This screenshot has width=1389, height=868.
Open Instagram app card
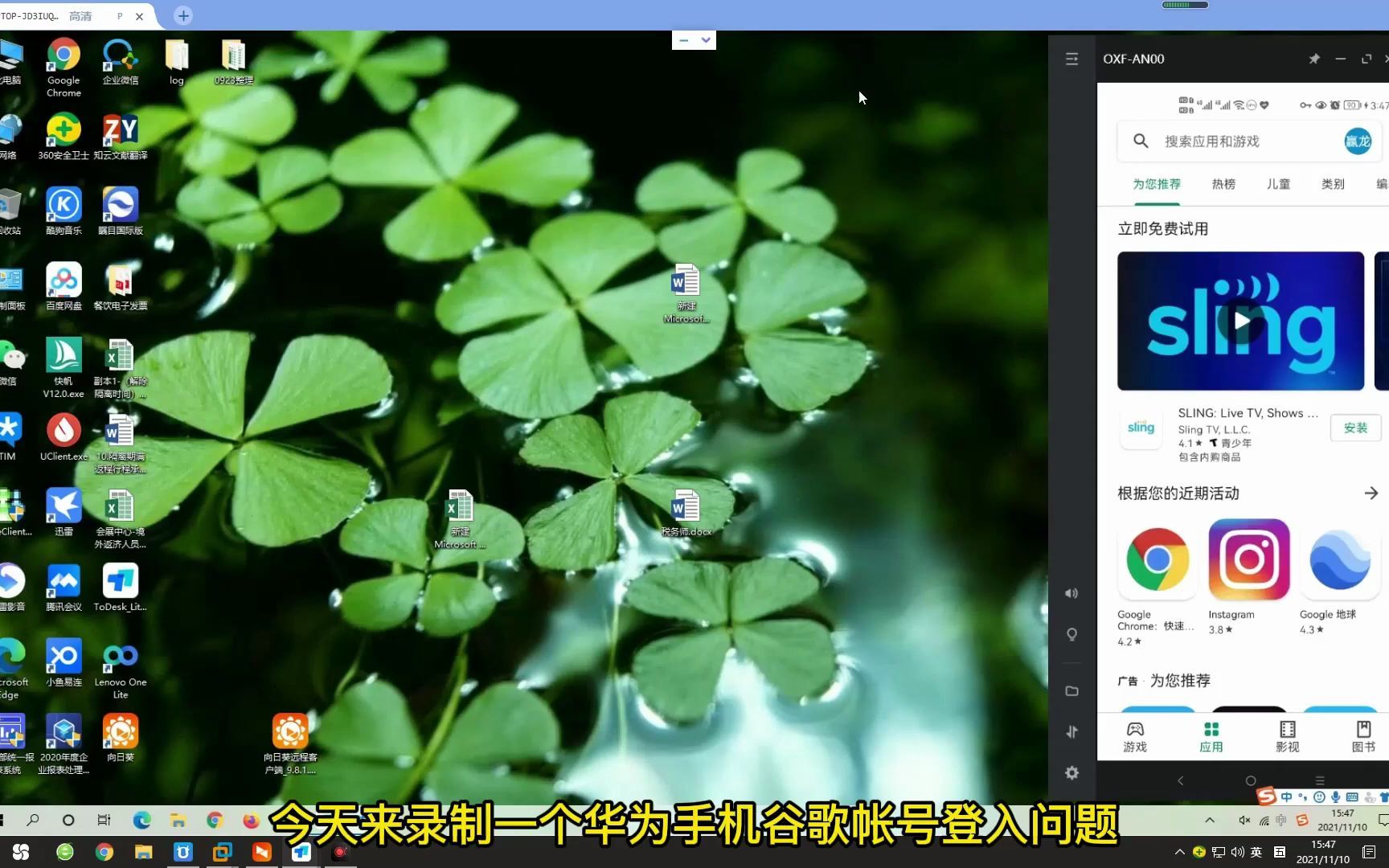tap(1249, 577)
